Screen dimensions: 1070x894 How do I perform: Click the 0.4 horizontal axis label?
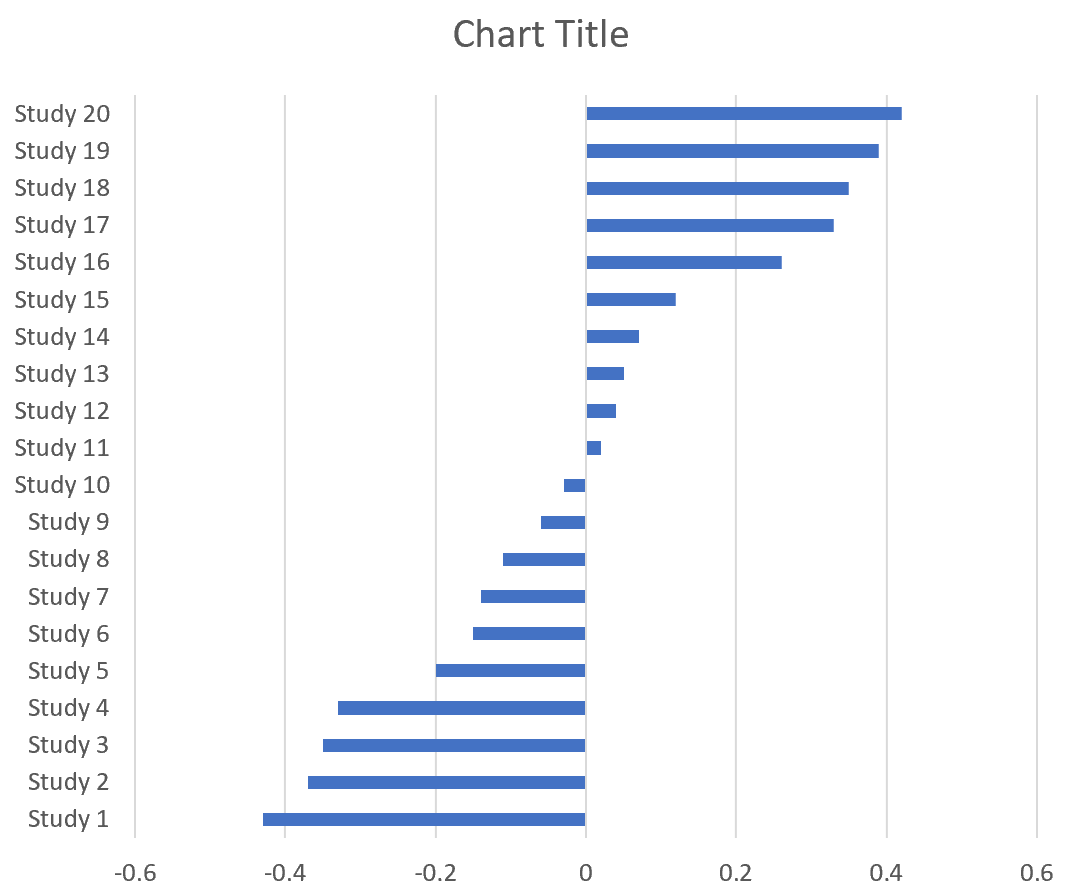886,873
